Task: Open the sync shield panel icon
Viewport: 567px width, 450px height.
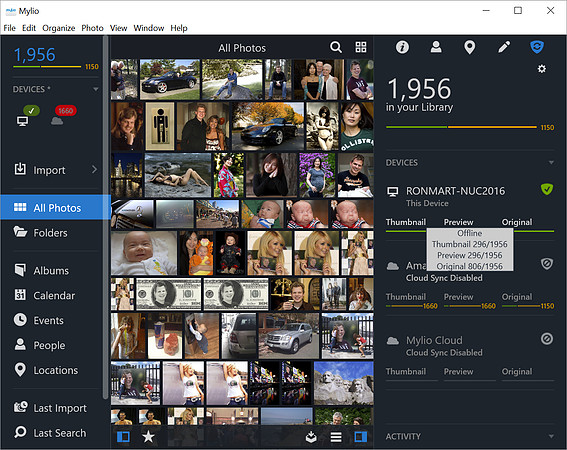Action: pyautogui.click(x=537, y=47)
